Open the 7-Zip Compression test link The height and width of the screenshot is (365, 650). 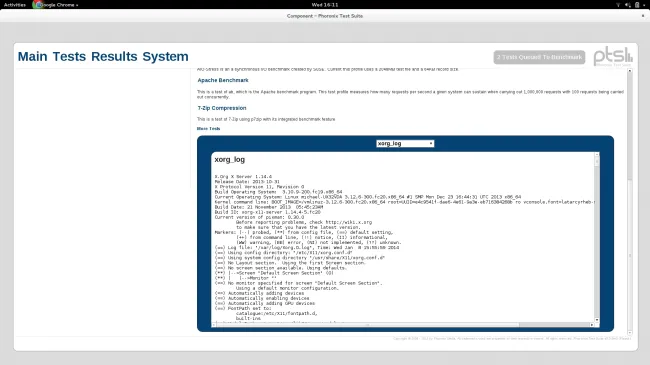[222, 108]
